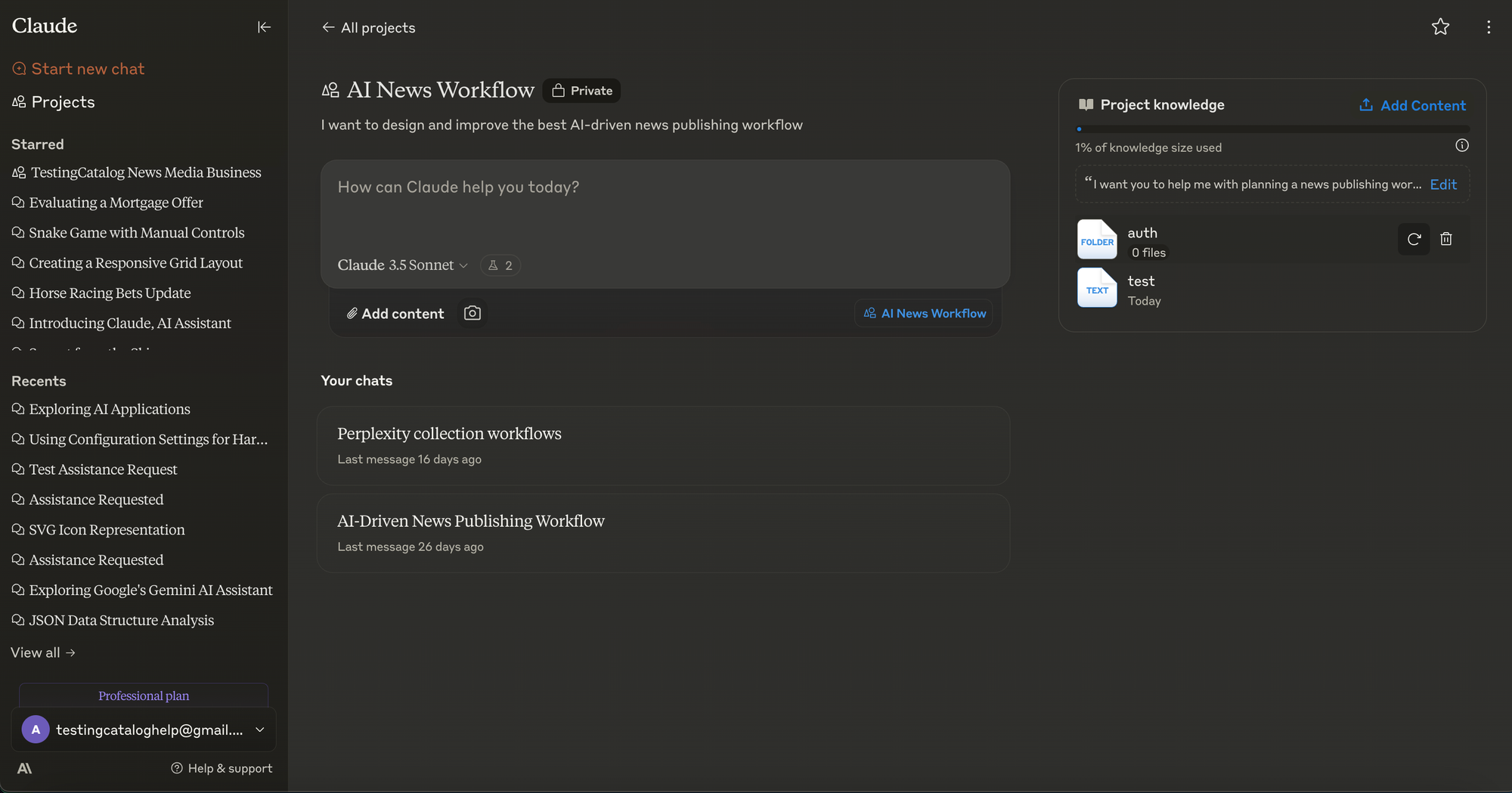Click the Anthropic logo at the sidebar bottom
This screenshot has width=1512, height=793.
coord(25,768)
